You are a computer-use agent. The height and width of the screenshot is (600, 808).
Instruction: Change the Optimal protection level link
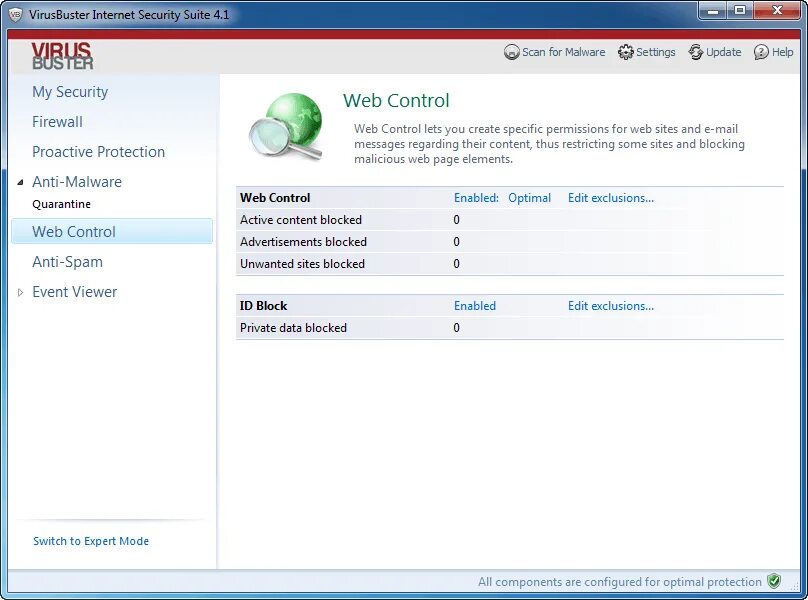pyautogui.click(x=529, y=198)
